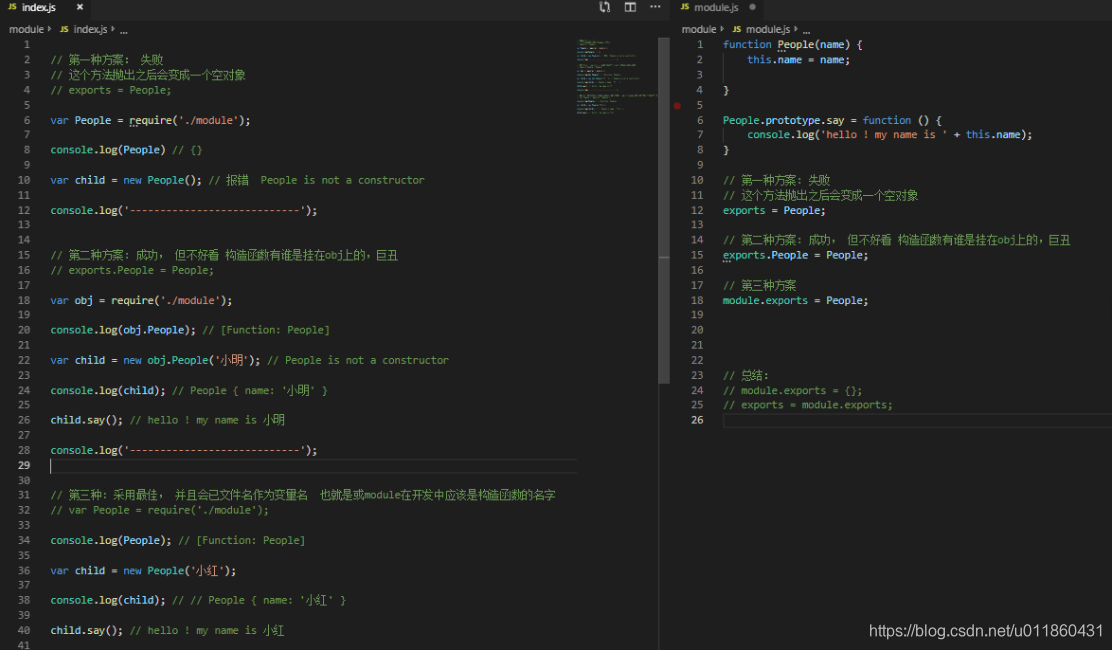Screen dimensions: 1112x650
Task: Open the More Actions ellipsis menu
Action: point(655,7)
